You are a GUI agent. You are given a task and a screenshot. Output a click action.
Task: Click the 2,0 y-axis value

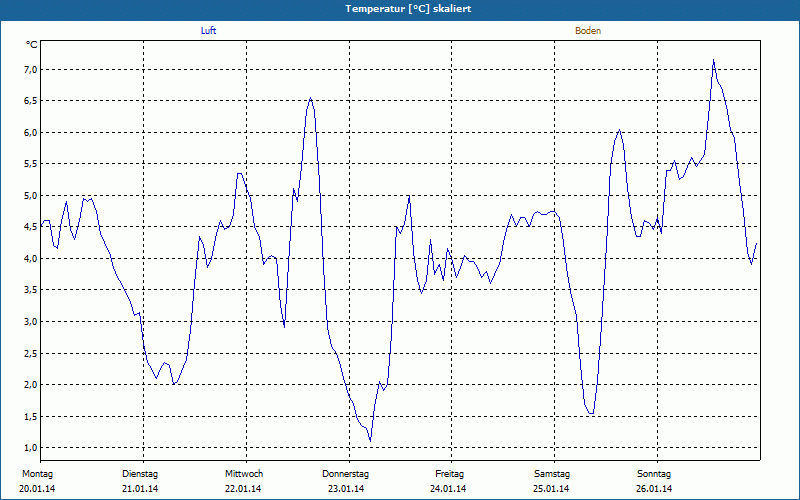click(x=32, y=385)
